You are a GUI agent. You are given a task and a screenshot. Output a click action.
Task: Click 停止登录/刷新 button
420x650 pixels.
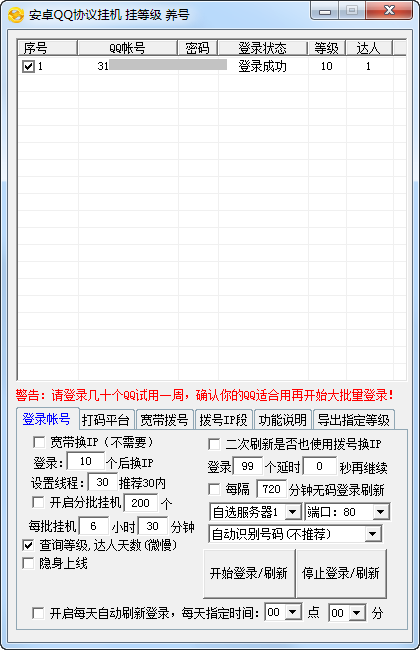tap(341, 573)
